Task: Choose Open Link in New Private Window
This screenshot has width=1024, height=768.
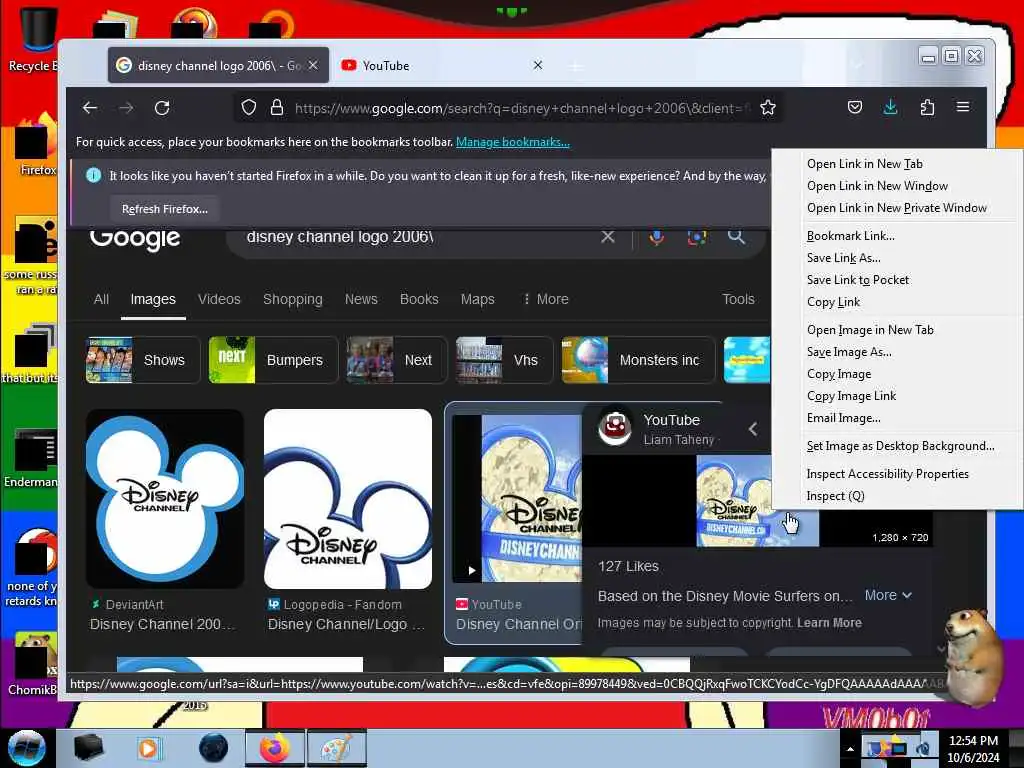Action: click(897, 208)
